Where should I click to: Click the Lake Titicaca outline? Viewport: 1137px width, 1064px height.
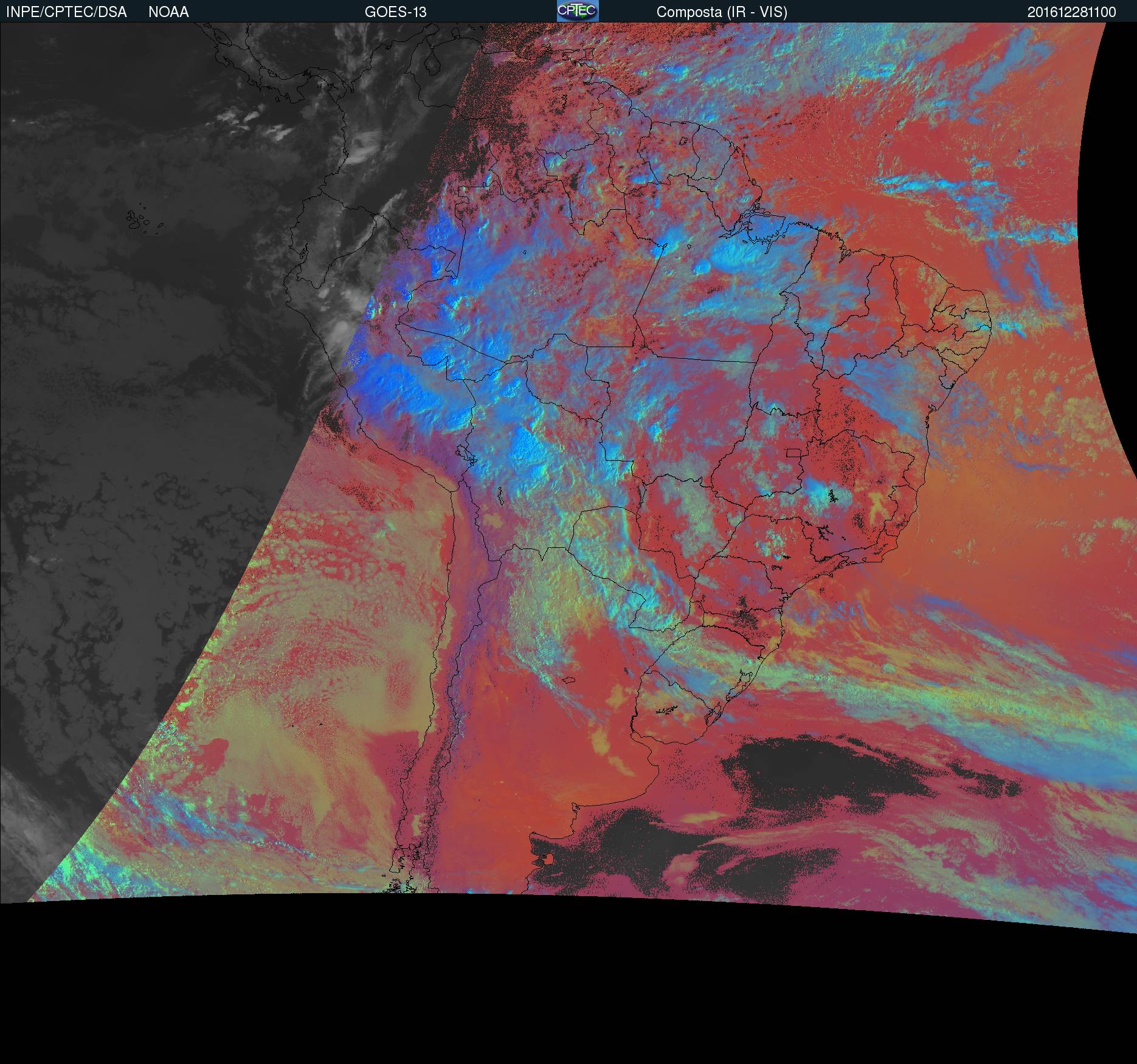(465, 454)
